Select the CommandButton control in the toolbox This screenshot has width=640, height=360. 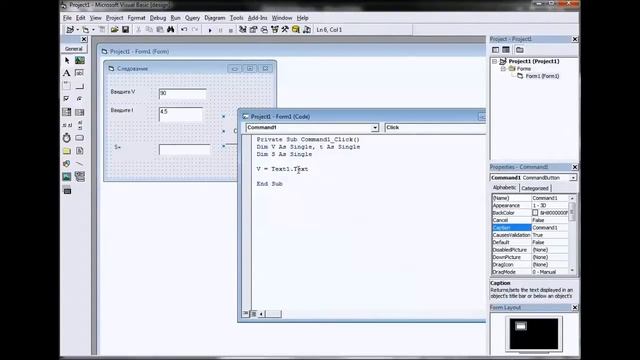point(80,86)
